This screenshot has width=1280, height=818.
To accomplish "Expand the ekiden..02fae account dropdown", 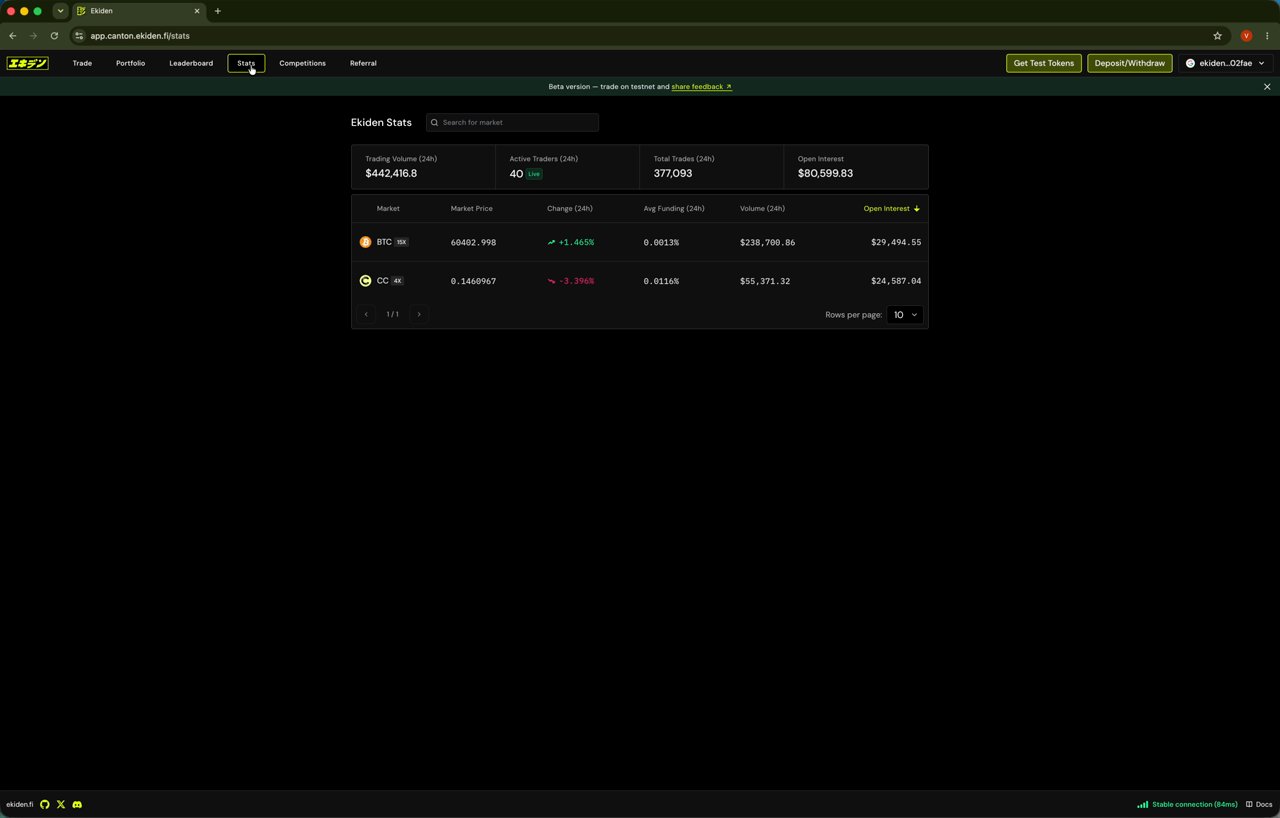I will click(x=1225, y=63).
